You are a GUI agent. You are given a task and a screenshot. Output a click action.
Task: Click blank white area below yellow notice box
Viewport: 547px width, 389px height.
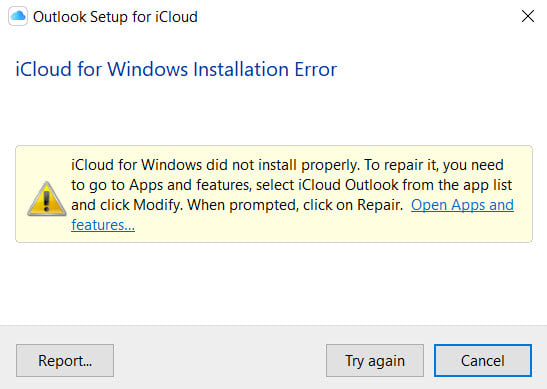[x=274, y=283]
